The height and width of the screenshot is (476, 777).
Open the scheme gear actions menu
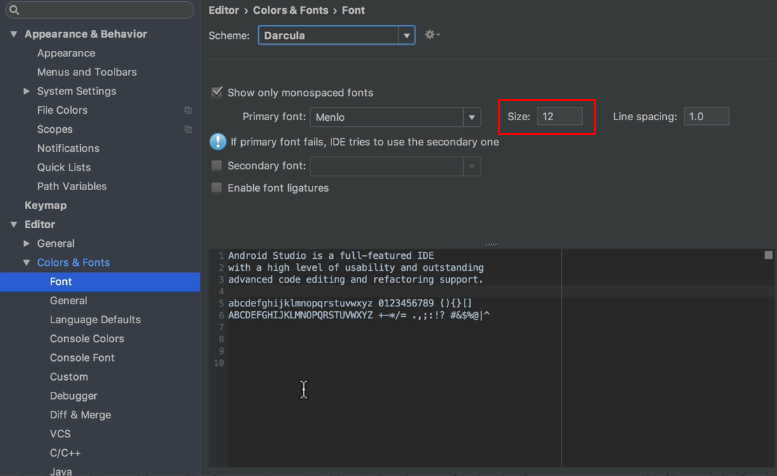click(x=432, y=35)
